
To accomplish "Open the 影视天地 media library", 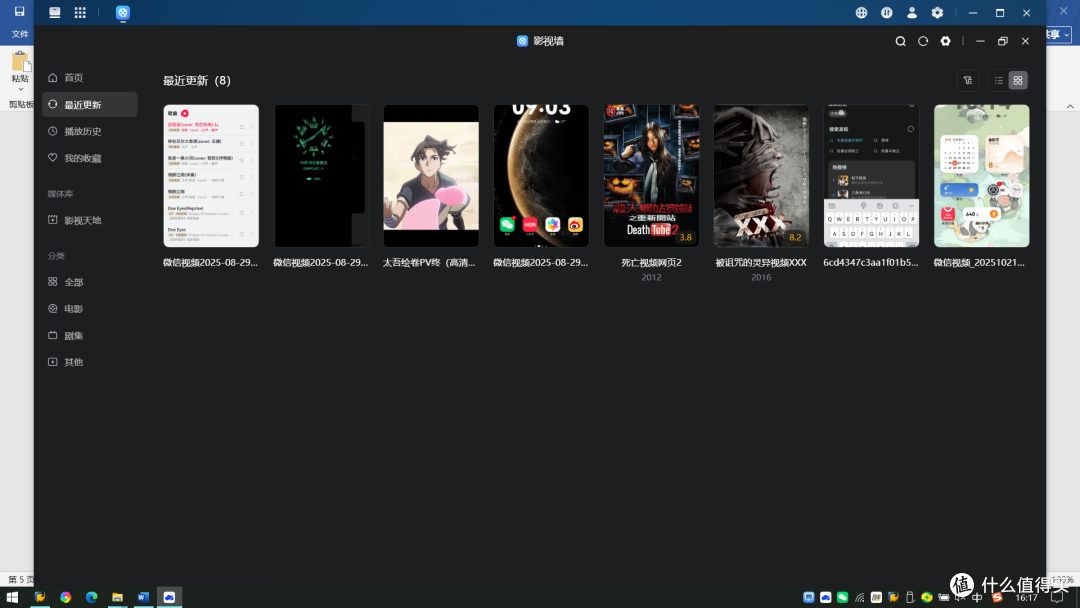I will [90, 220].
